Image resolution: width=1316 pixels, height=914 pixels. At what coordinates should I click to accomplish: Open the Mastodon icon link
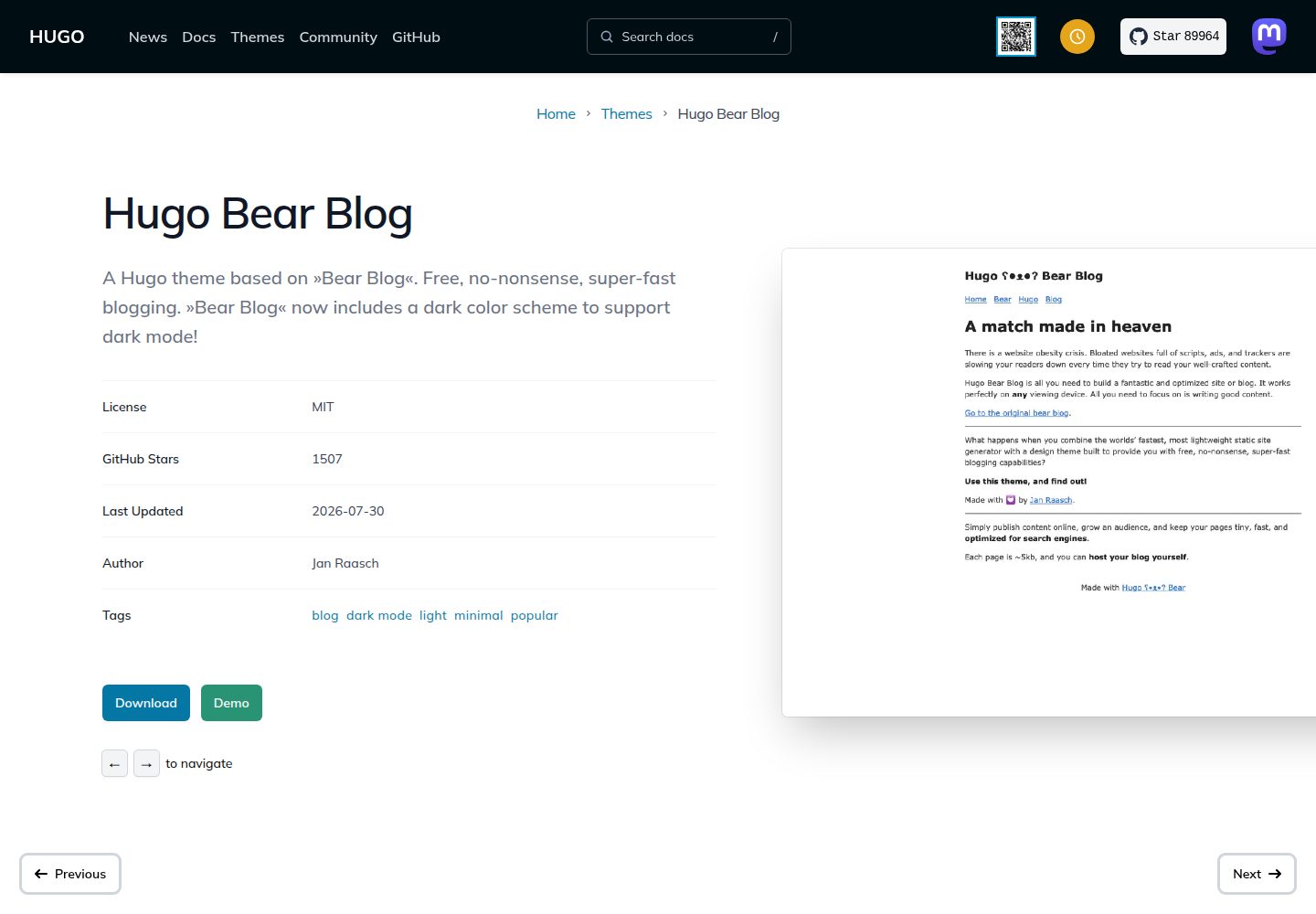[1269, 37]
